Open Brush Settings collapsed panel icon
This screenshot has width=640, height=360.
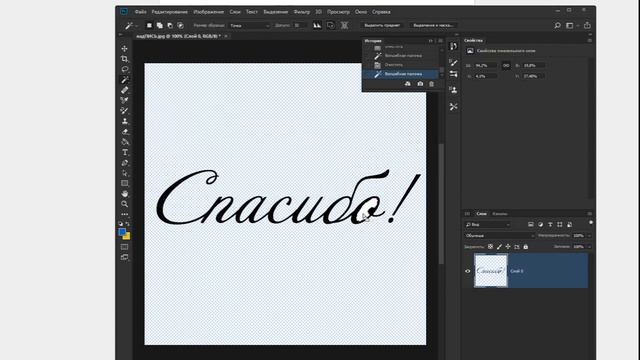(453, 62)
